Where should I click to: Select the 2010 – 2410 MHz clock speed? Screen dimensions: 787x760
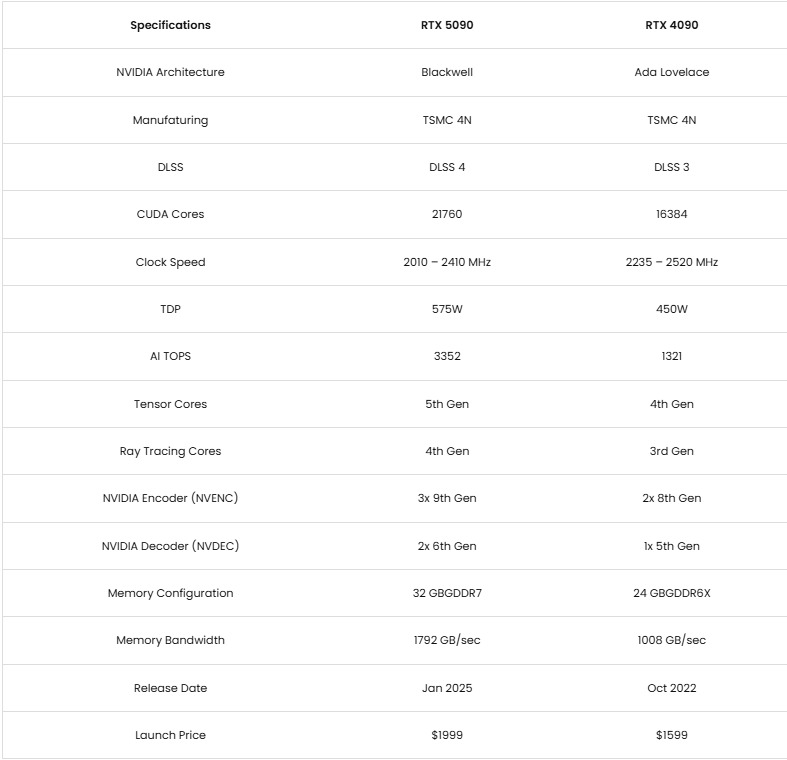446,262
